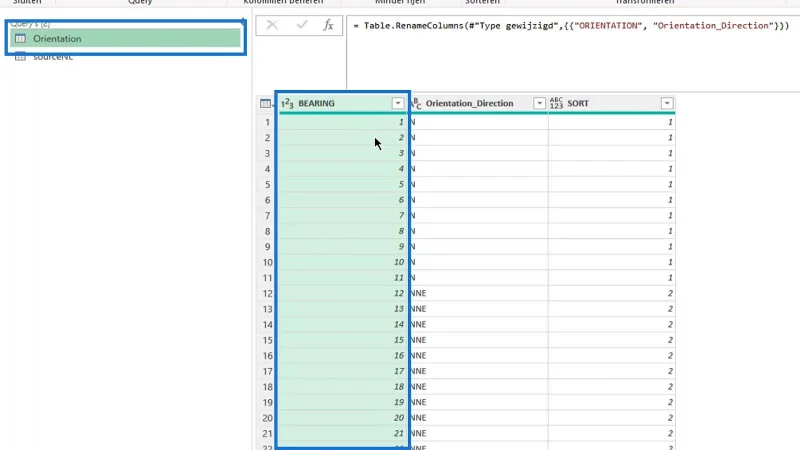This screenshot has height=450, width=800.
Task: Confirm formula with checkmark icon
Action: pos(302,24)
